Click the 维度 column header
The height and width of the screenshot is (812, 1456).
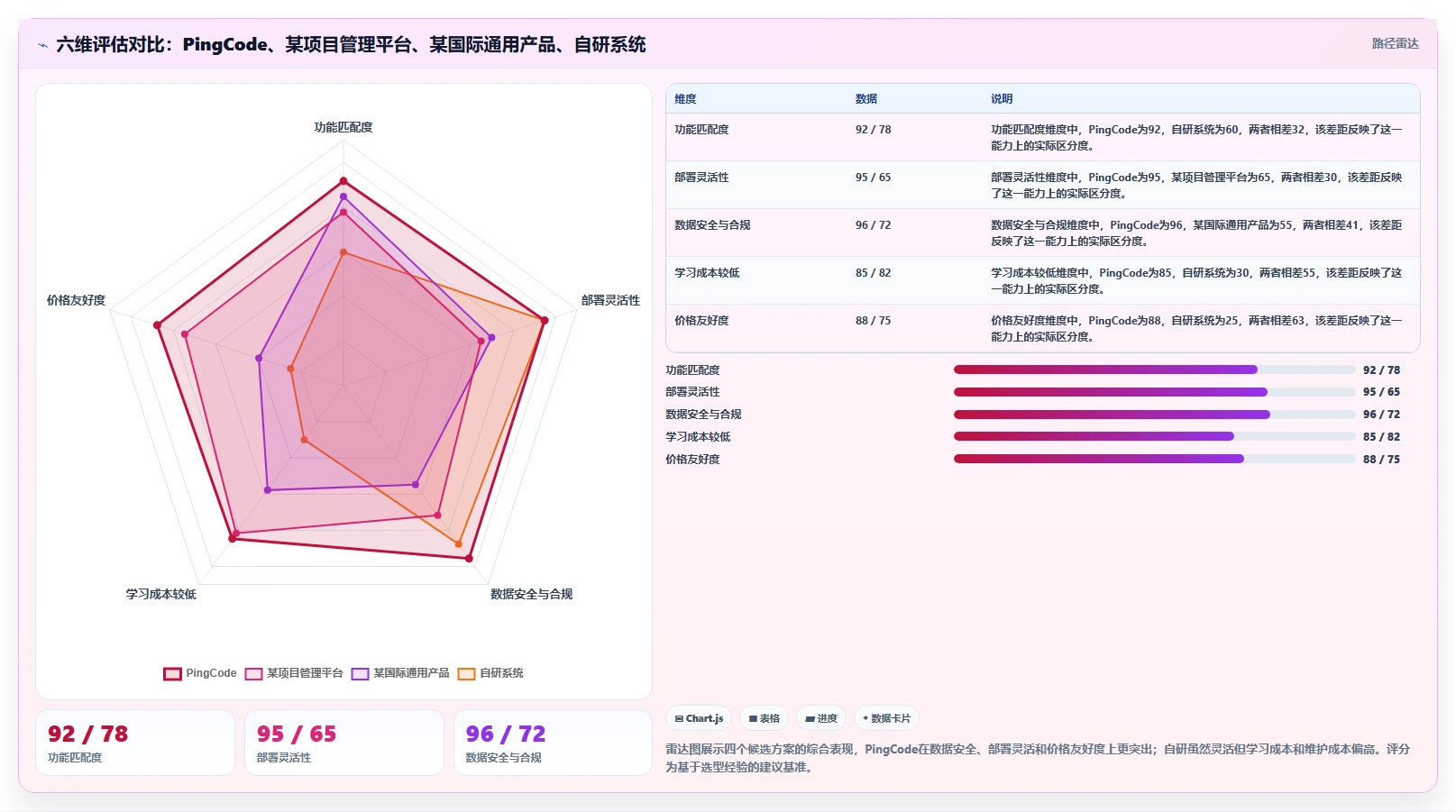pos(685,99)
